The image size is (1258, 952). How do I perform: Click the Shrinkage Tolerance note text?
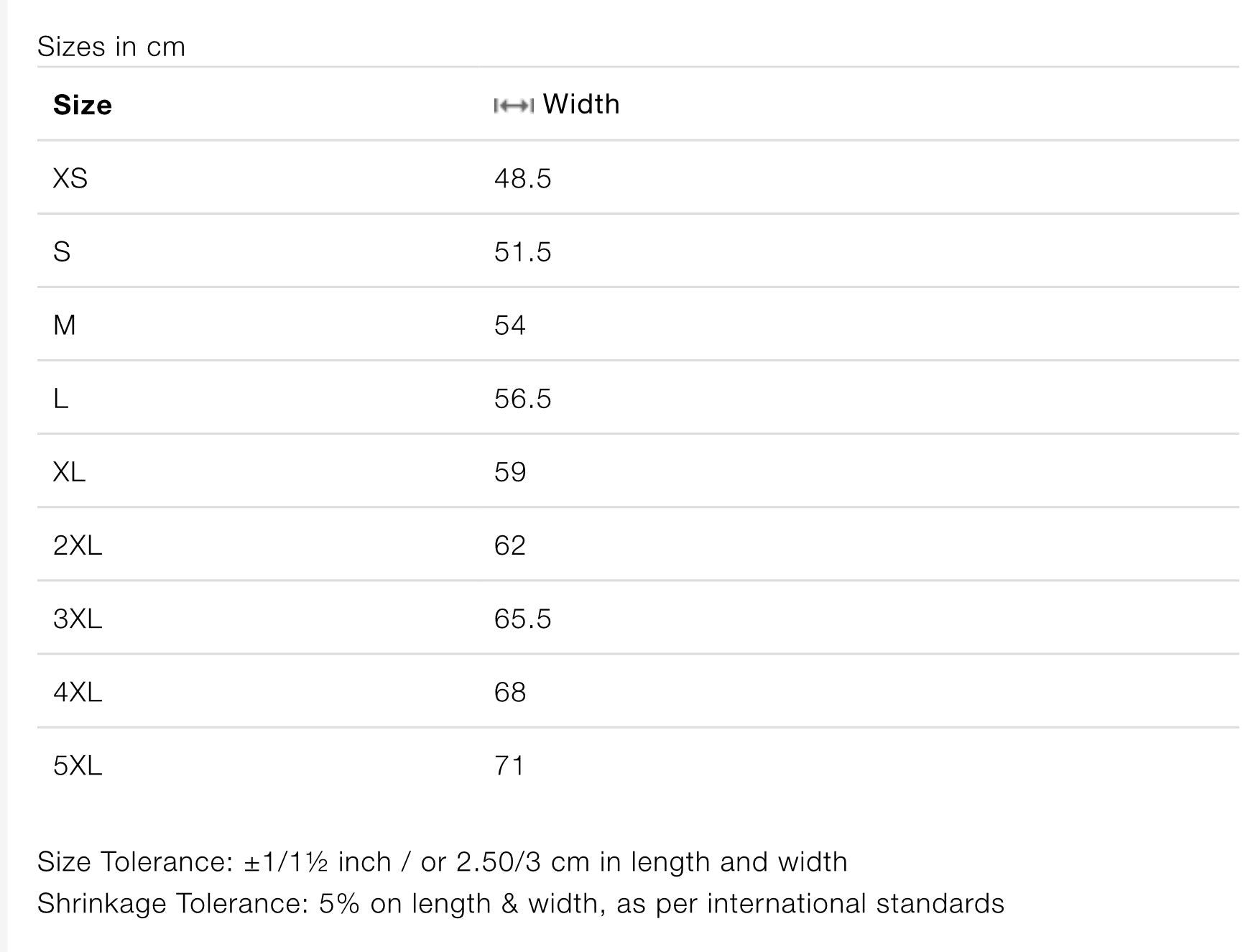pos(520,904)
